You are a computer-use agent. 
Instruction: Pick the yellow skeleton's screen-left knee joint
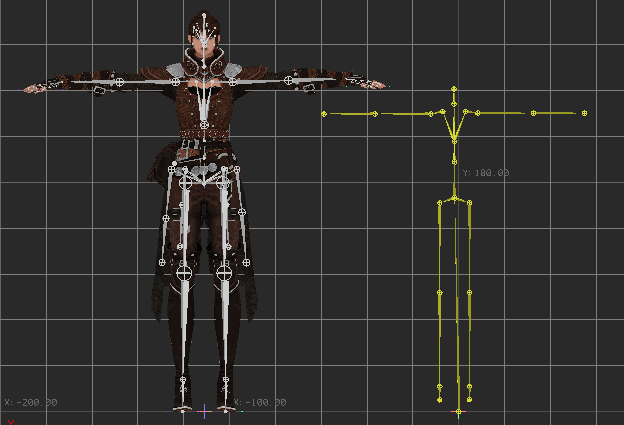pyautogui.click(x=439, y=292)
